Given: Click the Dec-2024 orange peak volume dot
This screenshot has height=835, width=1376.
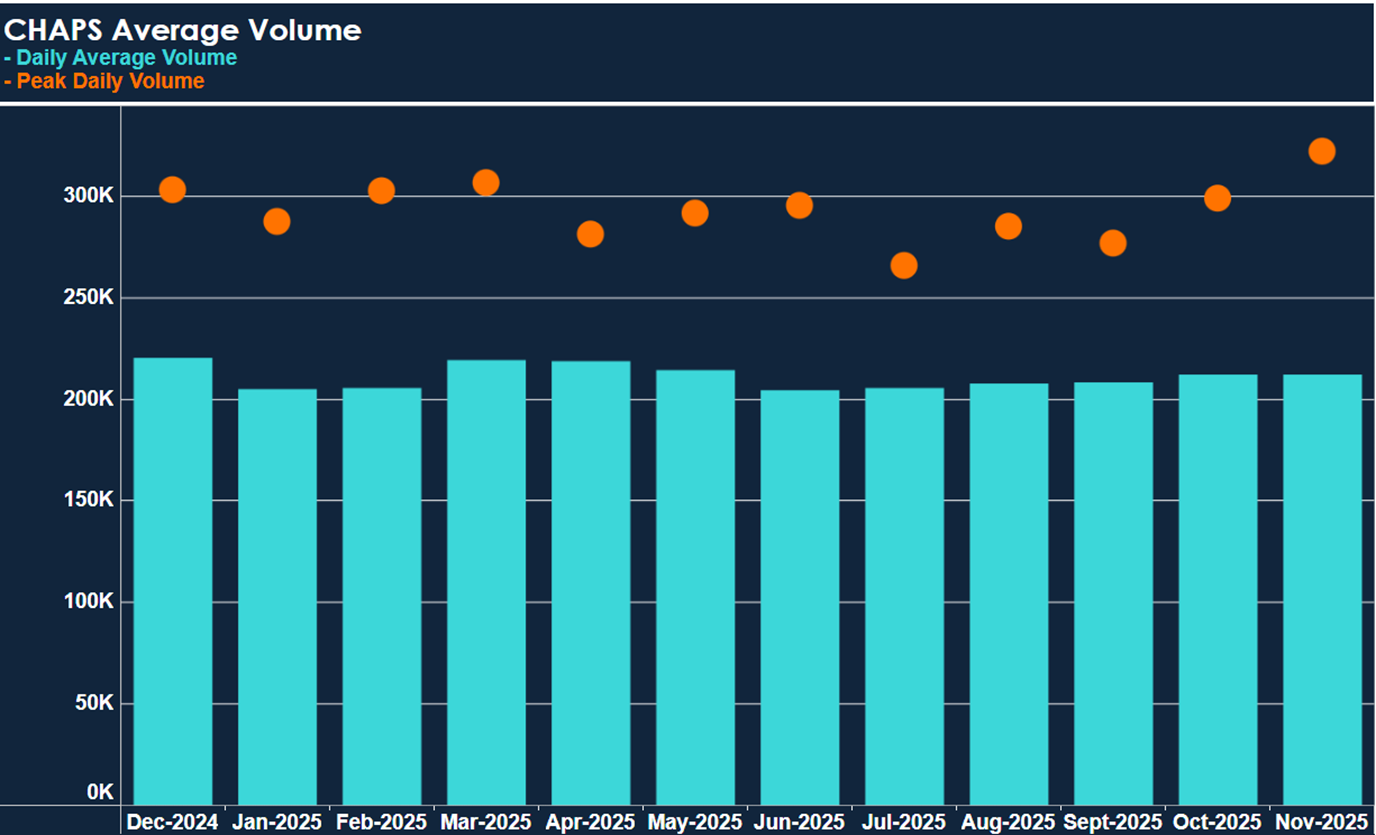Looking at the screenshot, I should click(172, 189).
